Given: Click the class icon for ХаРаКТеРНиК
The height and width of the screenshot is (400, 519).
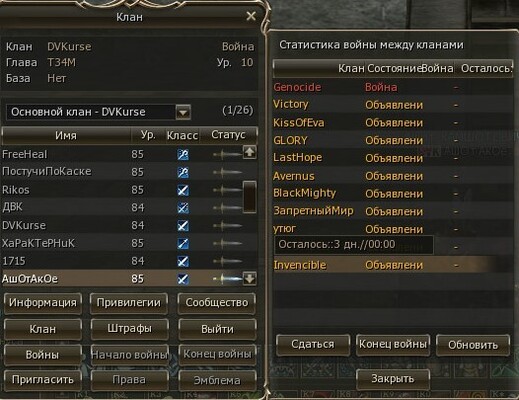Looking at the screenshot, I should [x=183, y=243].
